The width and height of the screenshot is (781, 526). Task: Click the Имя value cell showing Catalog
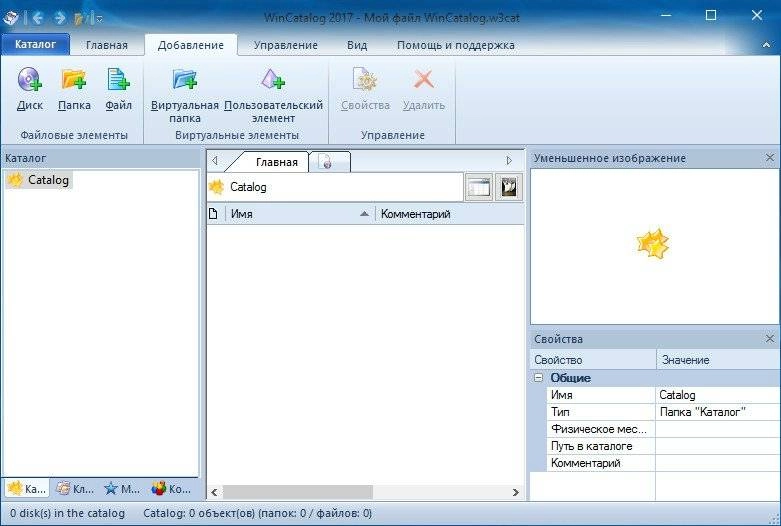718,395
